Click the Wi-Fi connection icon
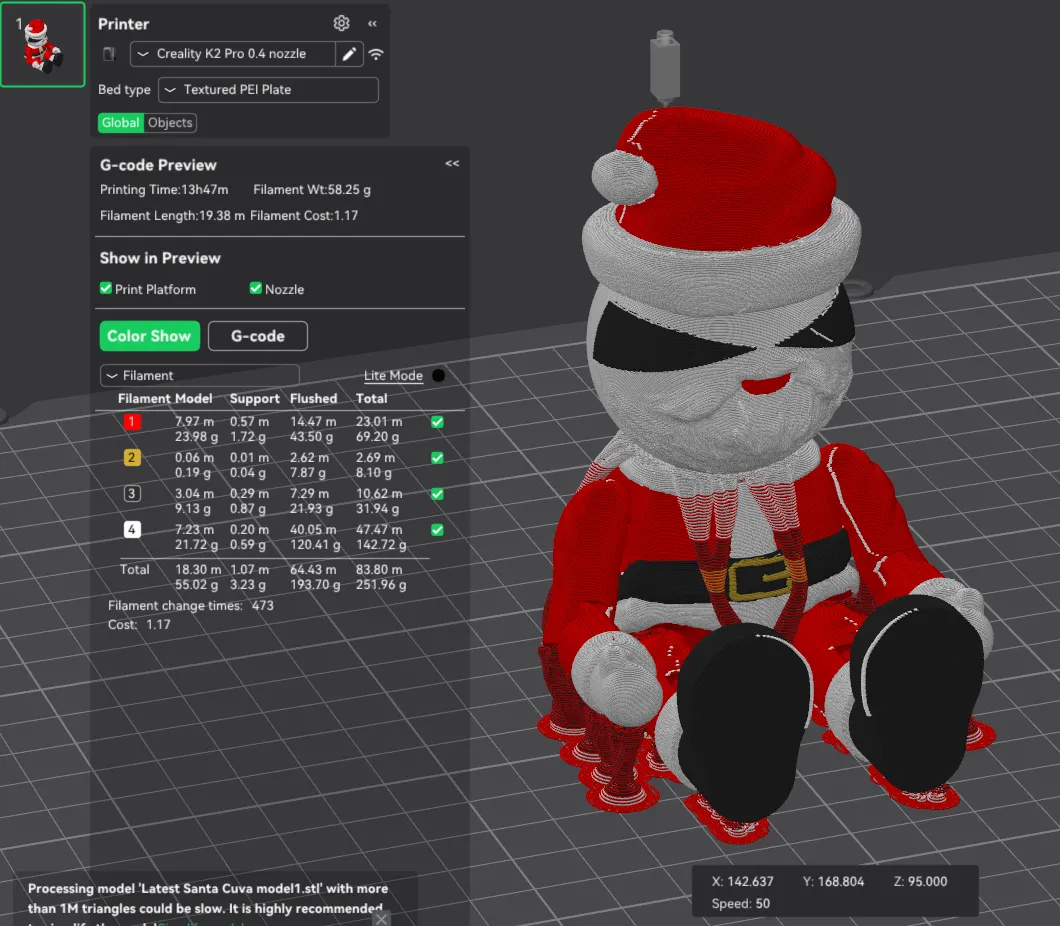The height and width of the screenshot is (926, 1060). 376,54
